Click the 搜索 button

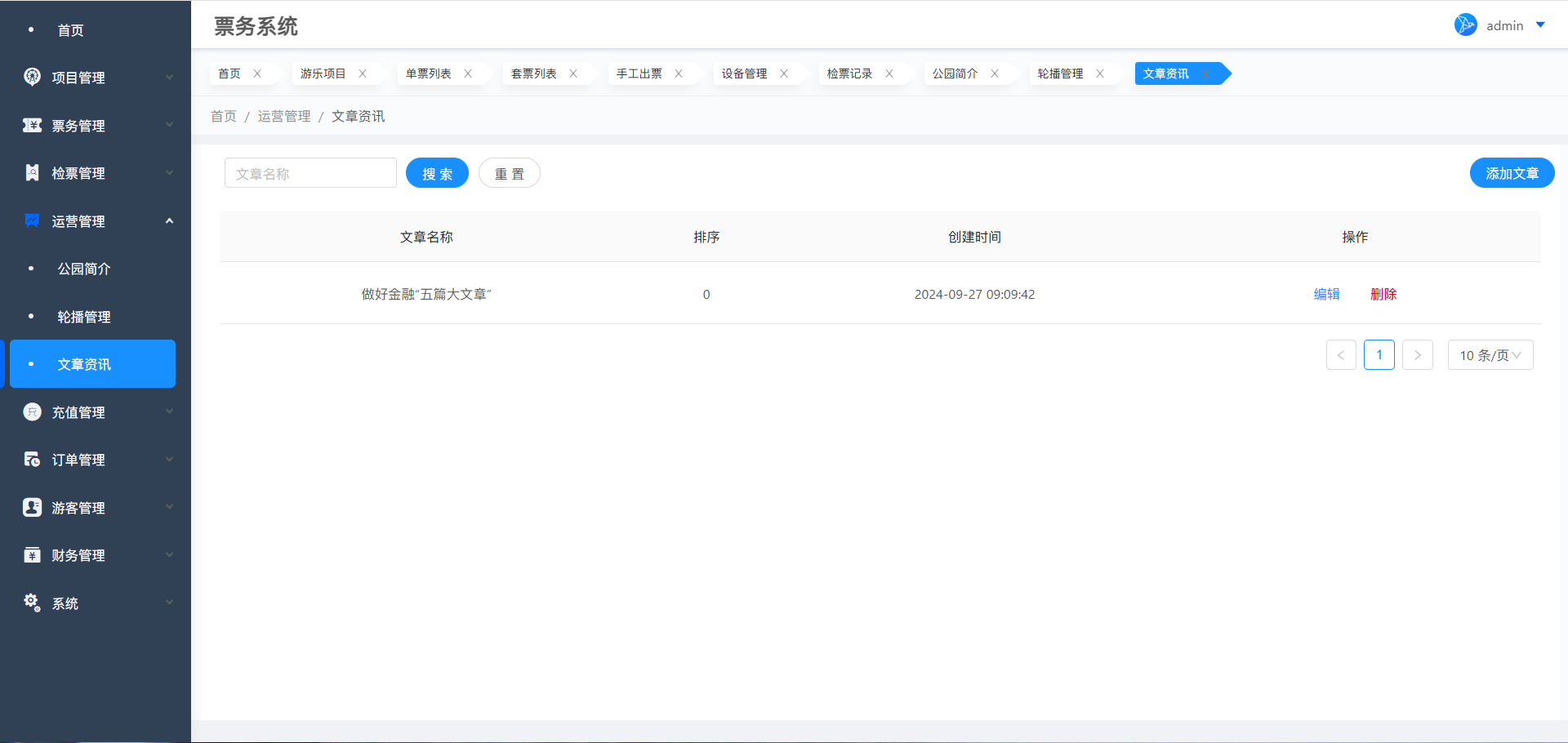pos(437,173)
